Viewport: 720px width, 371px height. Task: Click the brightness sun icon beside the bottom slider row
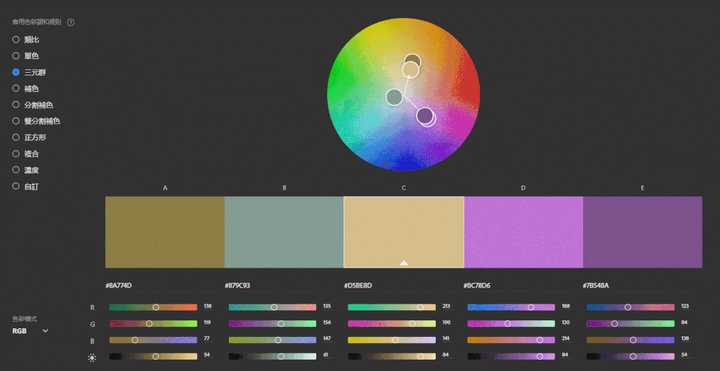point(92,357)
